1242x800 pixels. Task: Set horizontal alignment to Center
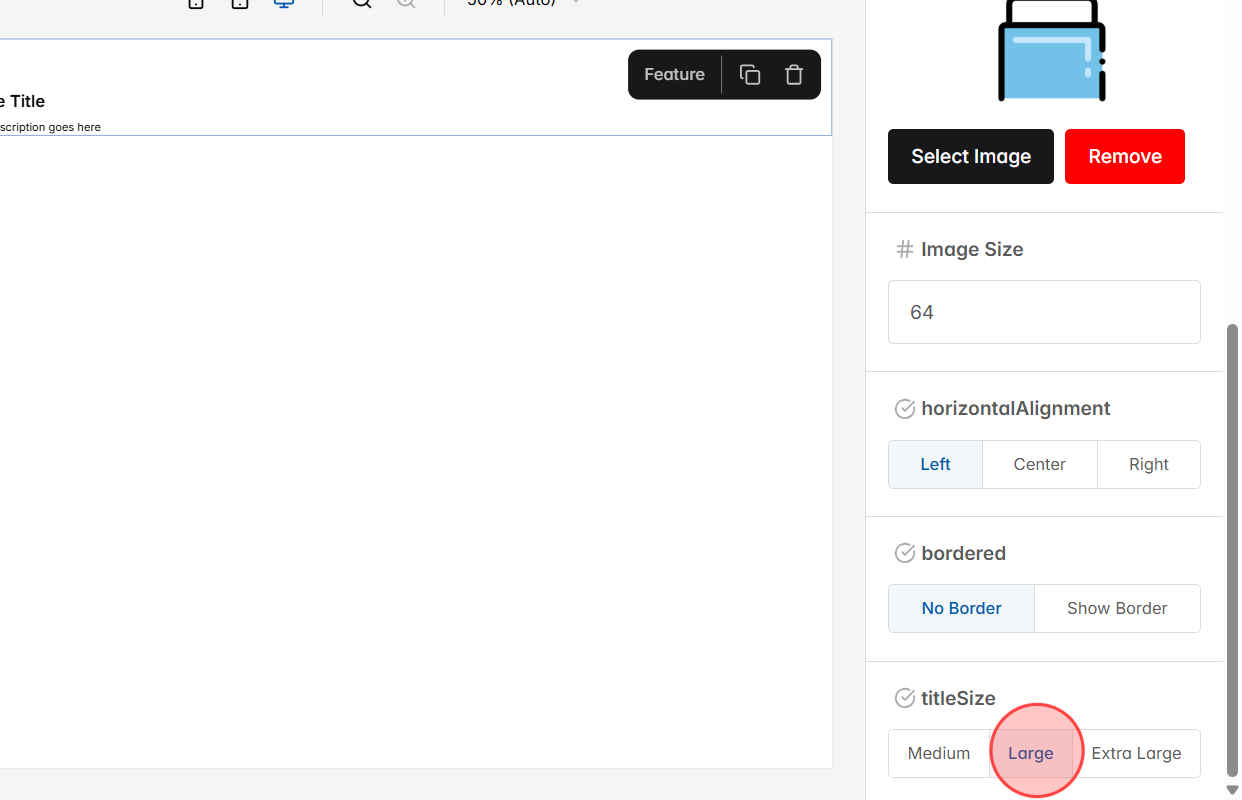coord(1039,464)
